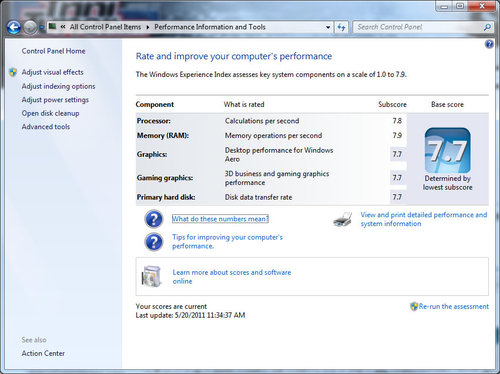Image resolution: width=500 pixels, height=374 pixels.
Task: Click the search magnifier icon
Action: click(487, 27)
